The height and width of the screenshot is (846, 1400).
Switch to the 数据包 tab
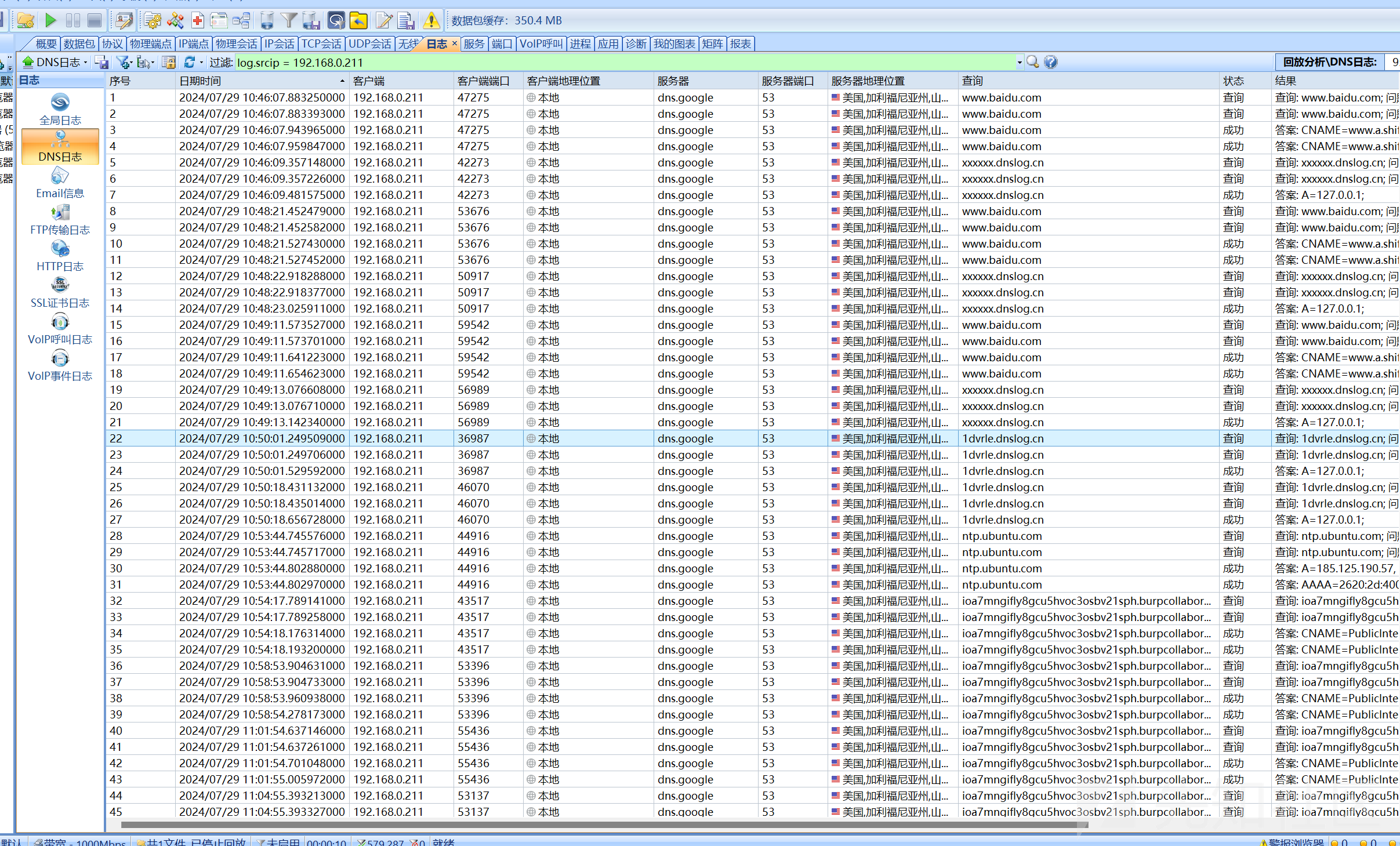(79, 43)
